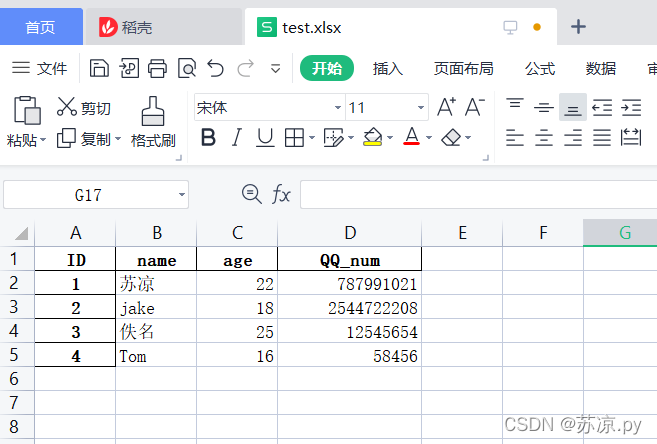Select column D header
The width and height of the screenshot is (657, 444).
(349, 232)
